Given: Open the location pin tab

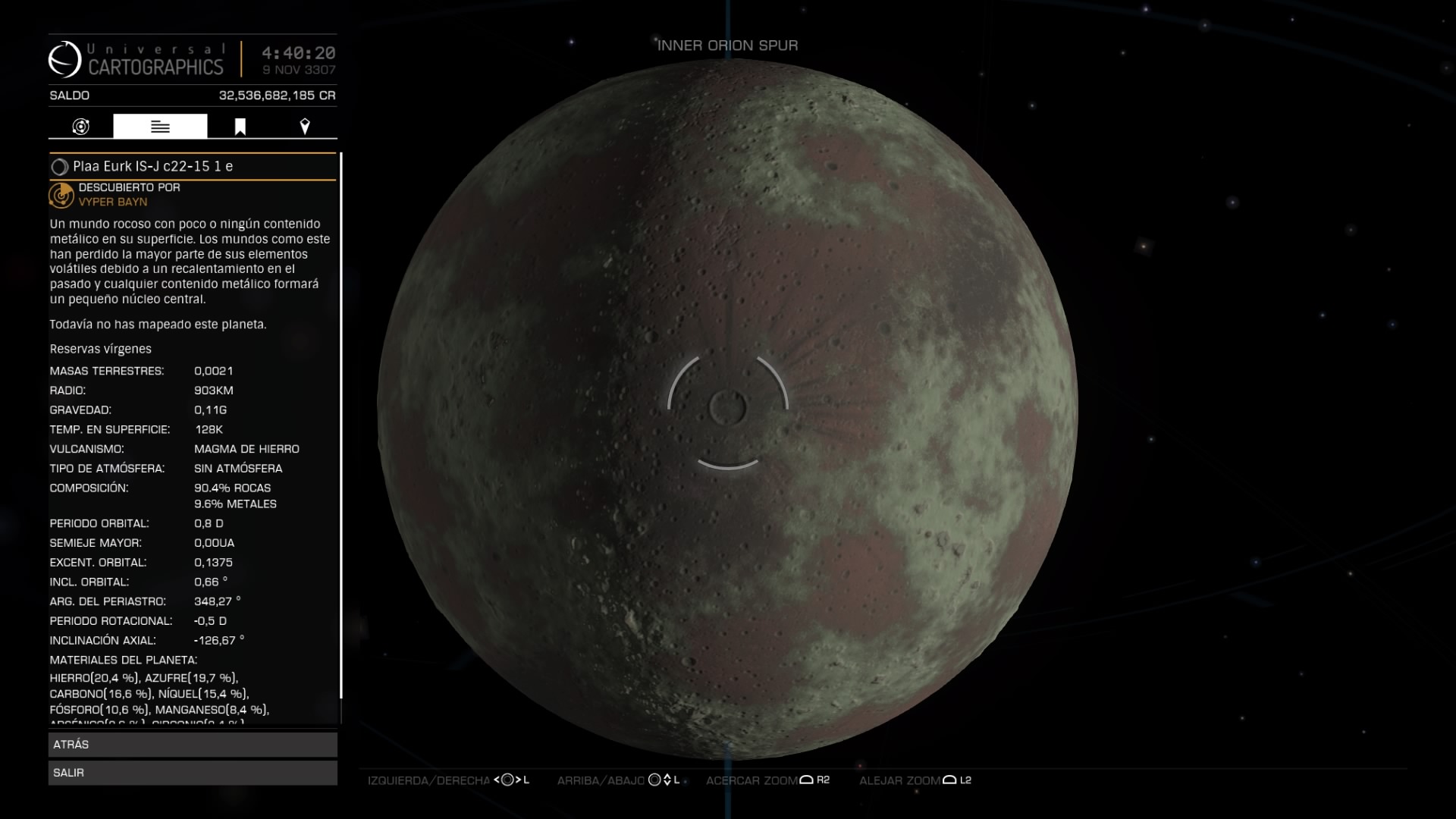Looking at the screenshot, I should point(305,127).
